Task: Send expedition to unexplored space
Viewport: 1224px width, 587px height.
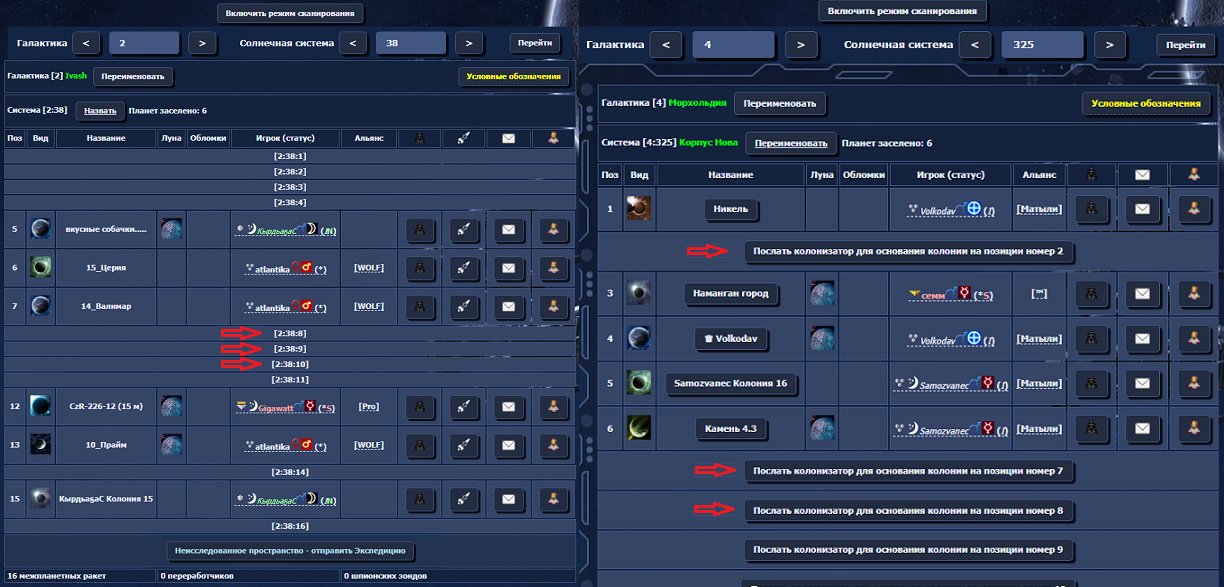Action: pyautogui.click(x=290, y=551)
